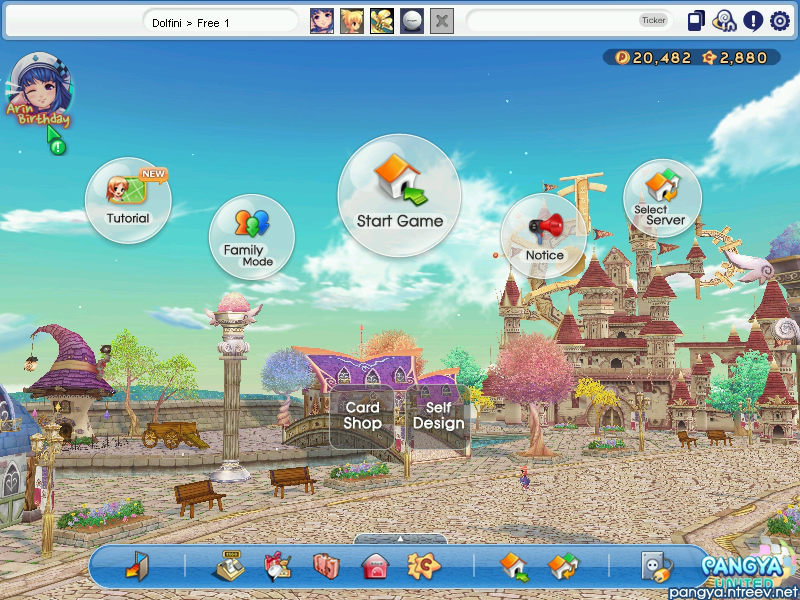Click the exit door icon
The width and height of the screenshot is (800, 600).
137,566
